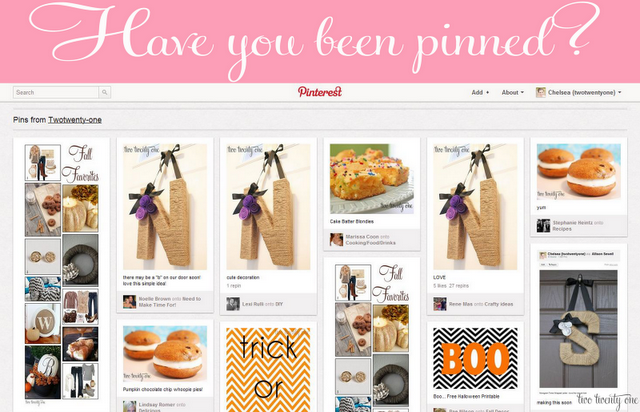Open the Pumpkin chocolate chip whoopie pies pin
640x412 pixels.
click(x=165, y=354)
